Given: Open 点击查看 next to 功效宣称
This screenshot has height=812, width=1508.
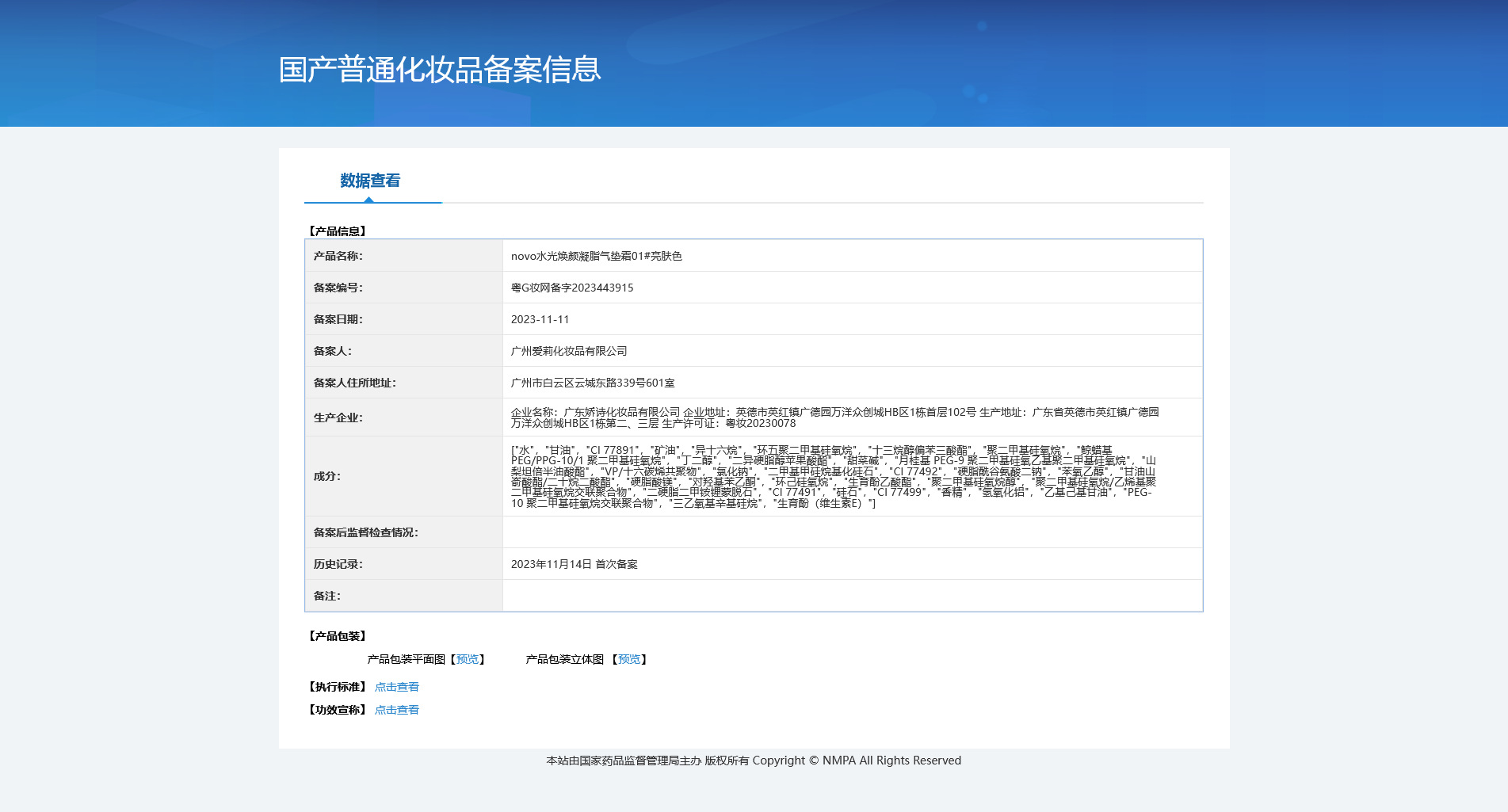Looking at the screenshot, I should coord(397,710).
